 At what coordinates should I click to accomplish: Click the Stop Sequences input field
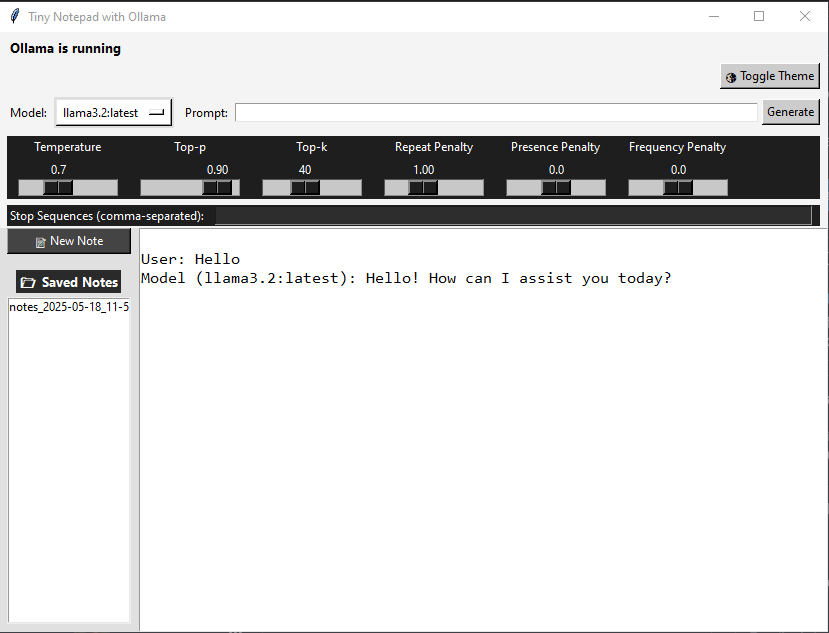coord(513,216)
